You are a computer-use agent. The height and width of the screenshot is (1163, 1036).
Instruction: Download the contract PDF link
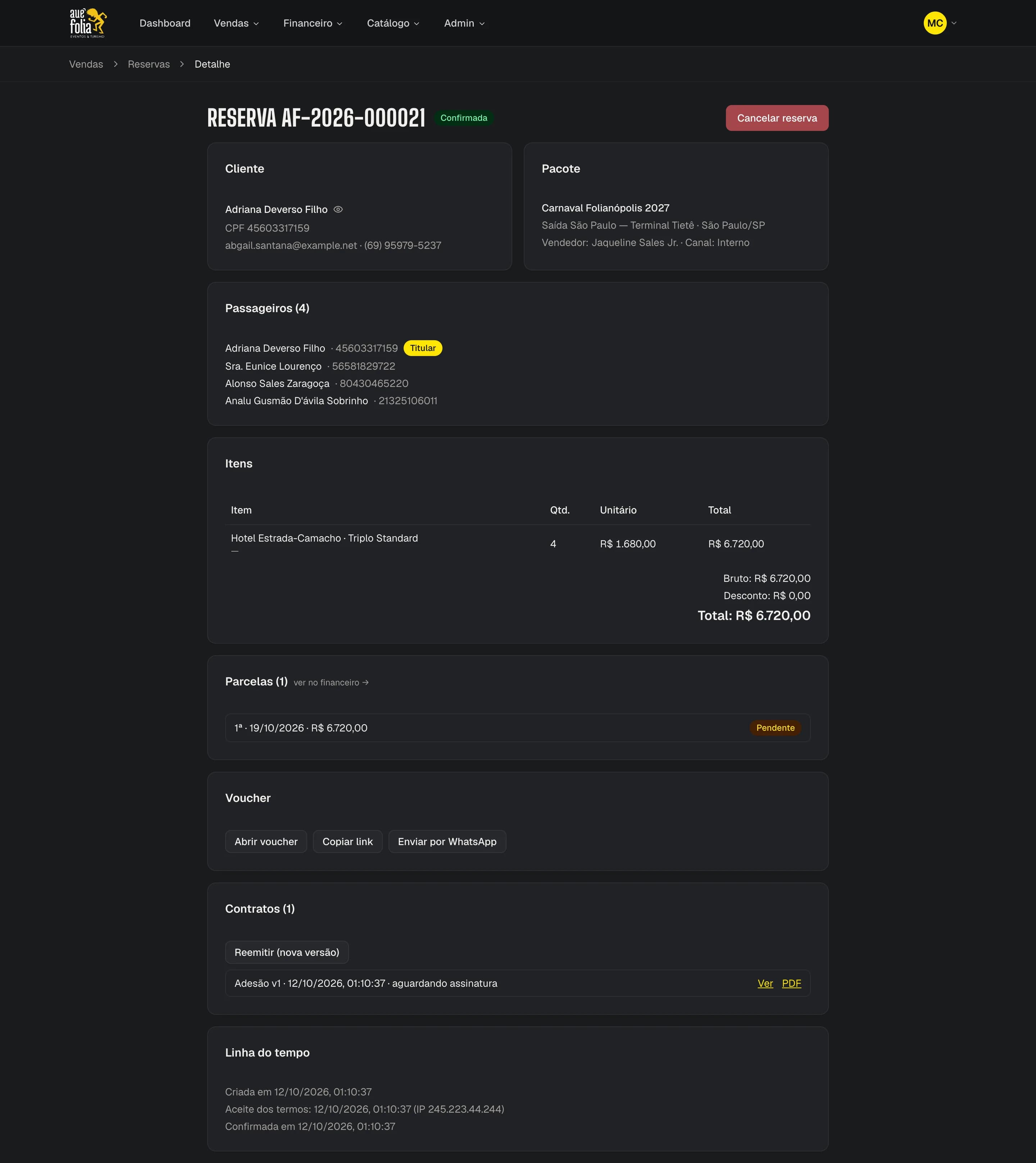[x=791, y=983]
